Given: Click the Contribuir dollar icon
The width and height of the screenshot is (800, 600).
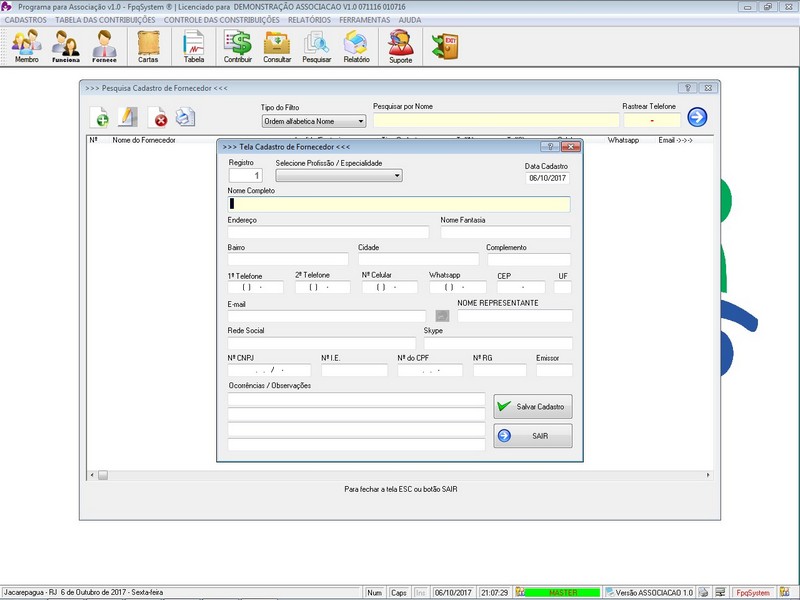Looking at the screenshot, I should (x=238, y=46).
